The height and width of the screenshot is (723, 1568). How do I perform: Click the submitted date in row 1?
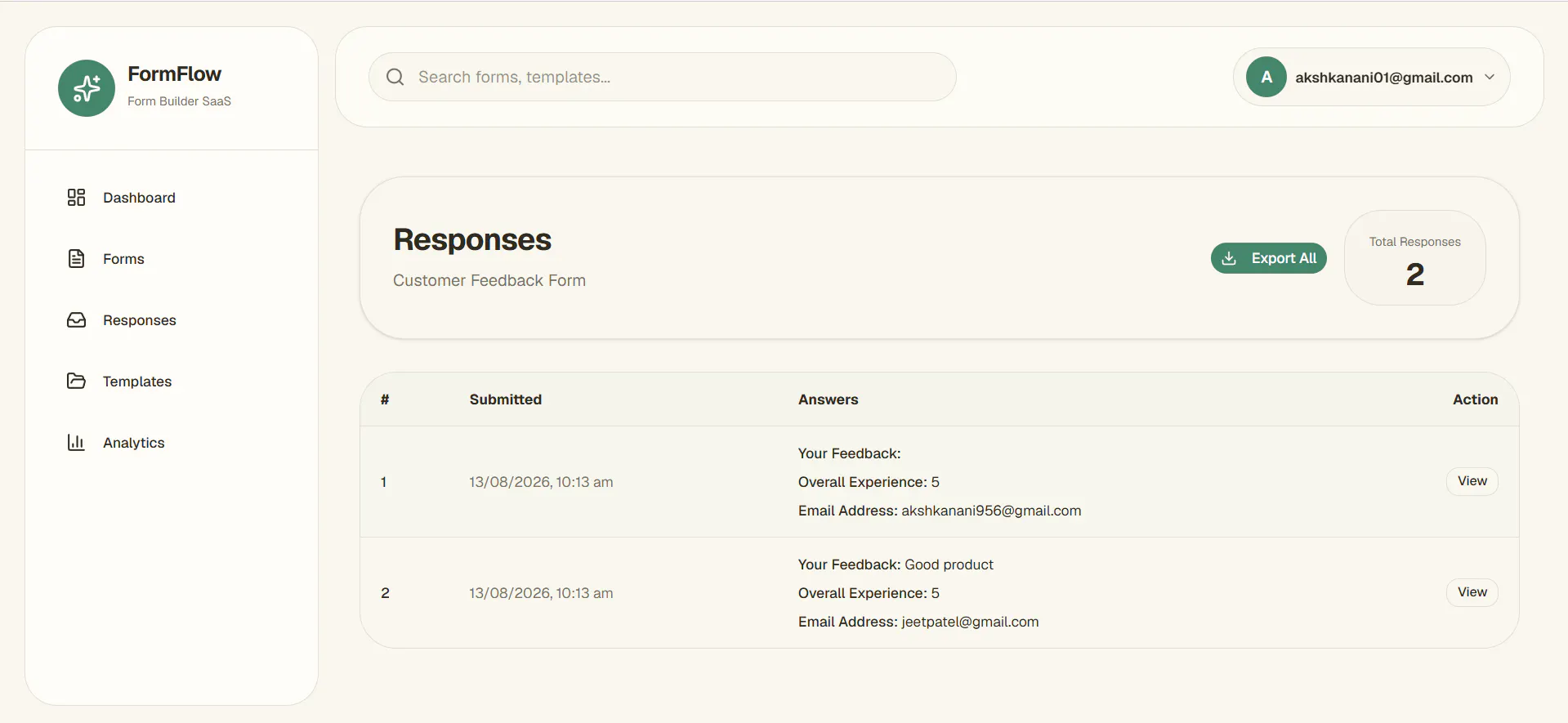pyautogui.click(x=541, y=482)
